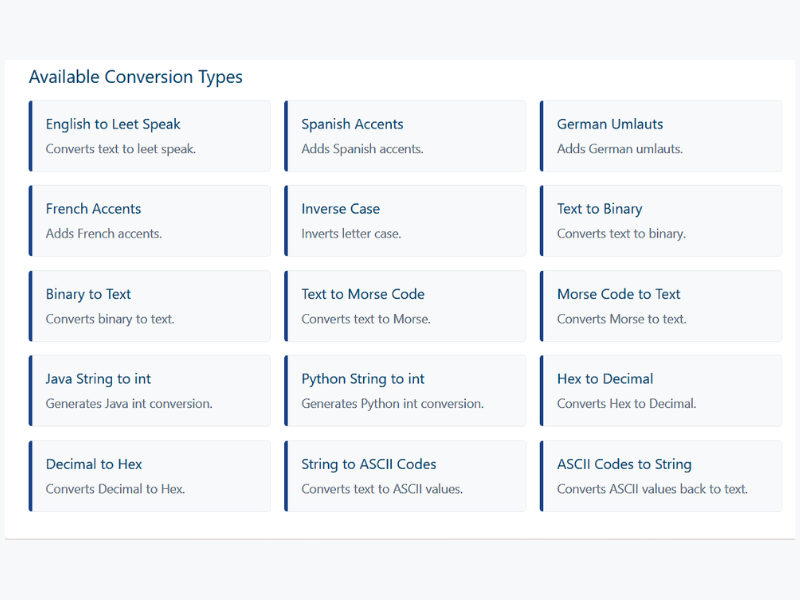Click the text 'Converts text to ASCII values.'
This screenshot has height=600, width=800.
coord(382,489)
